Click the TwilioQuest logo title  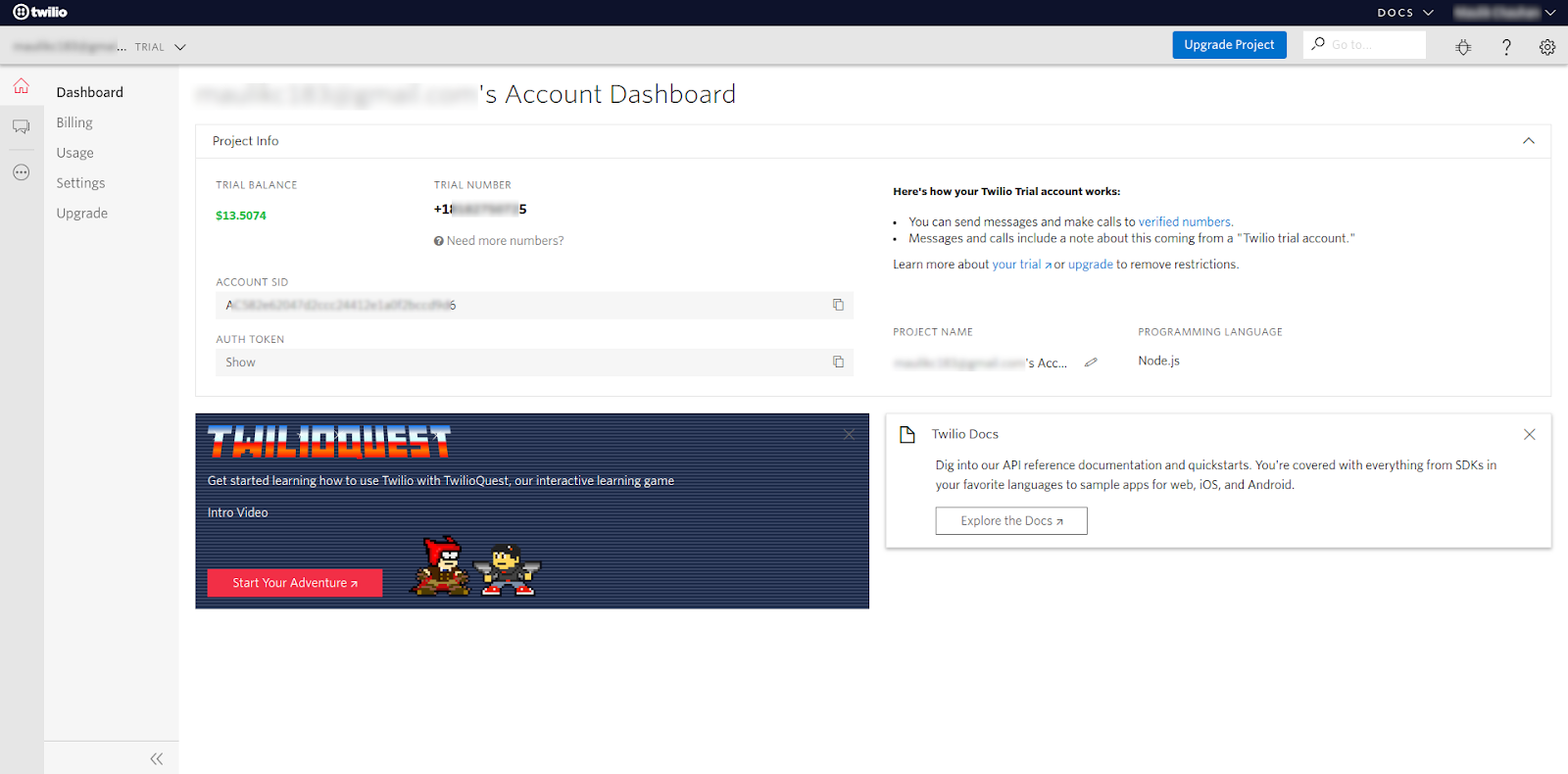pyautogui.click(x=329, y=443)
